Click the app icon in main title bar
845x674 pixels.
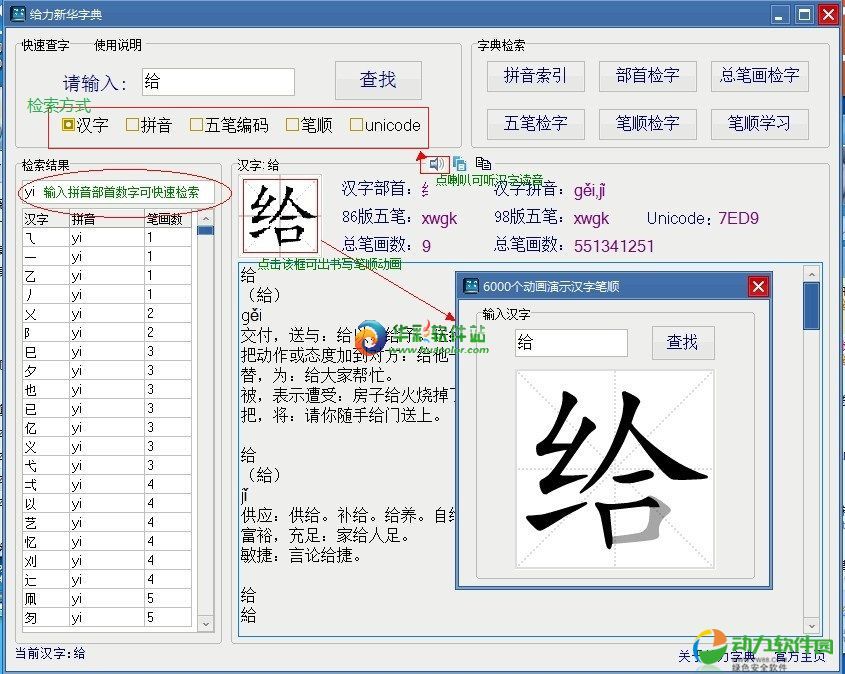[17, 14]
